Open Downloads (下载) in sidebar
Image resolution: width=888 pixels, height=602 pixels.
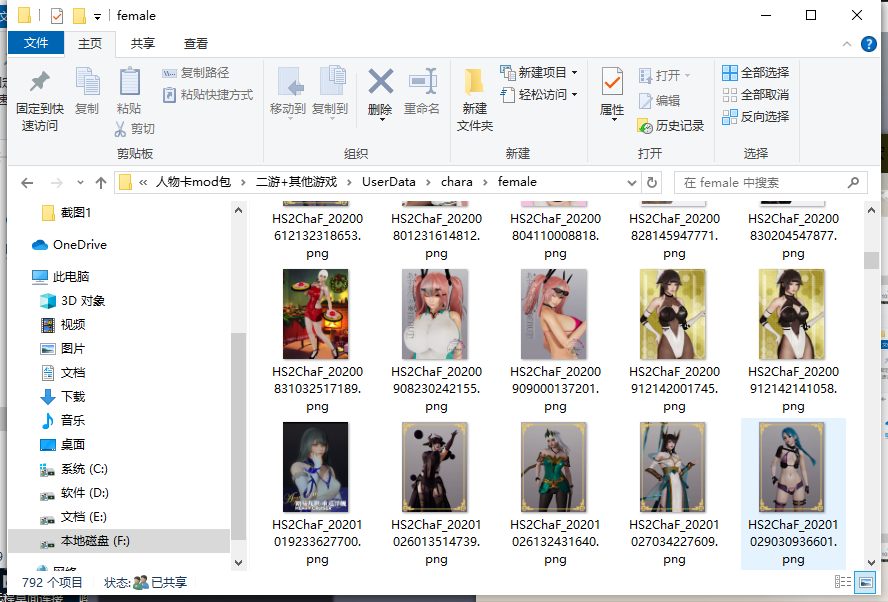coord(62,396)
